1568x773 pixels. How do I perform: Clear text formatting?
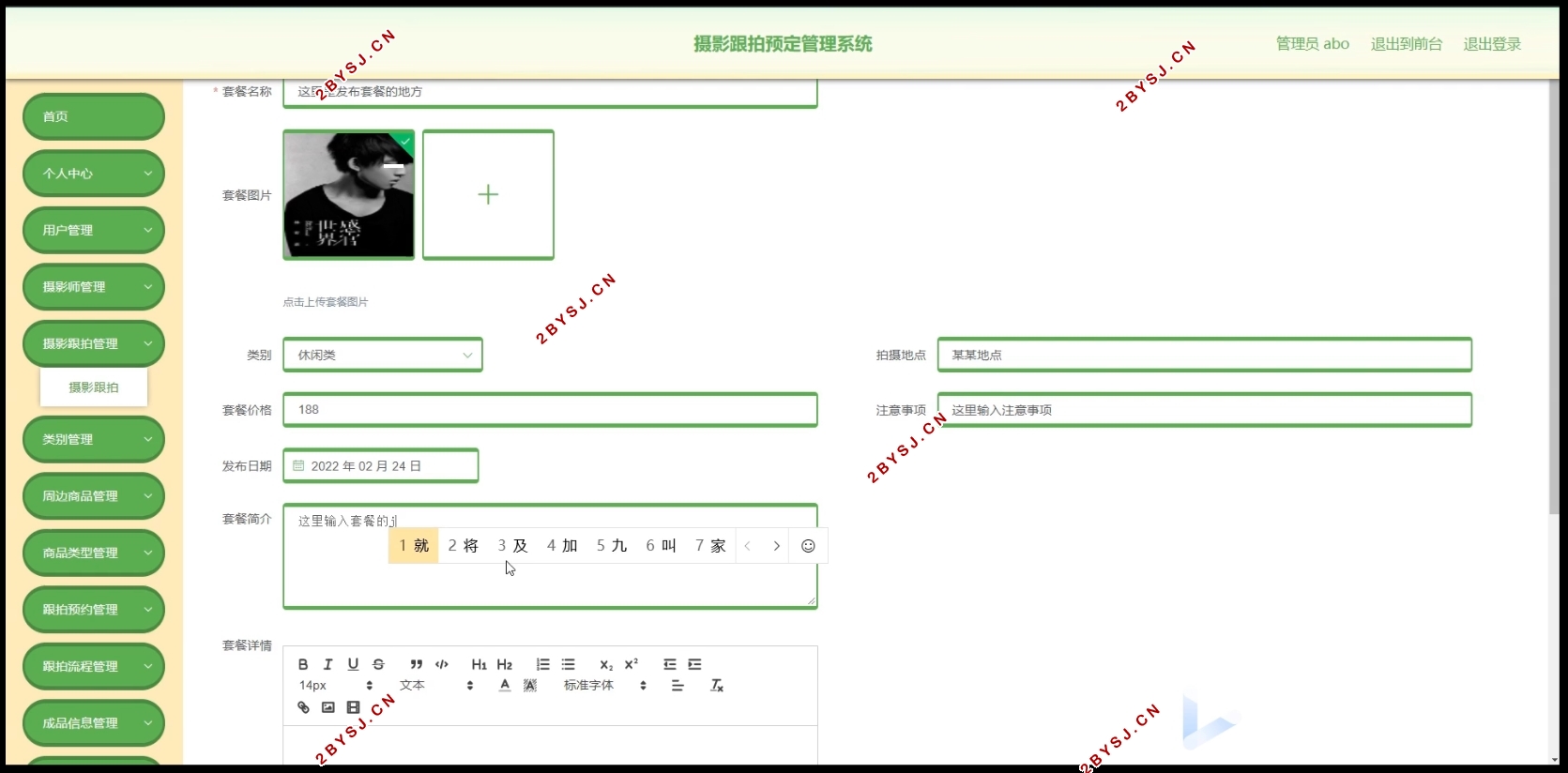pyautogui.click(x=717, y=686)
